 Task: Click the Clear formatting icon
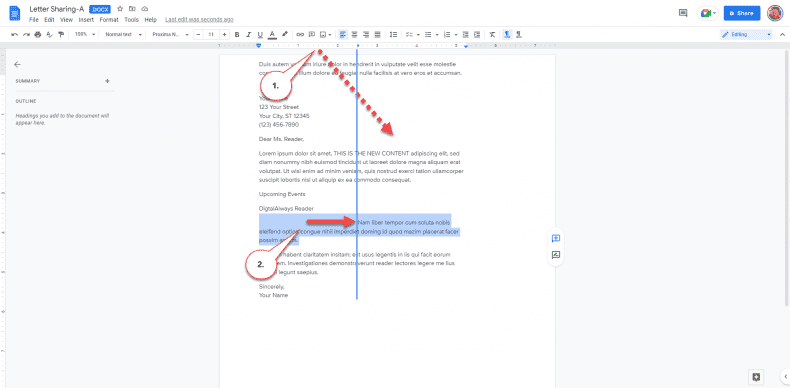click(492, 34)
